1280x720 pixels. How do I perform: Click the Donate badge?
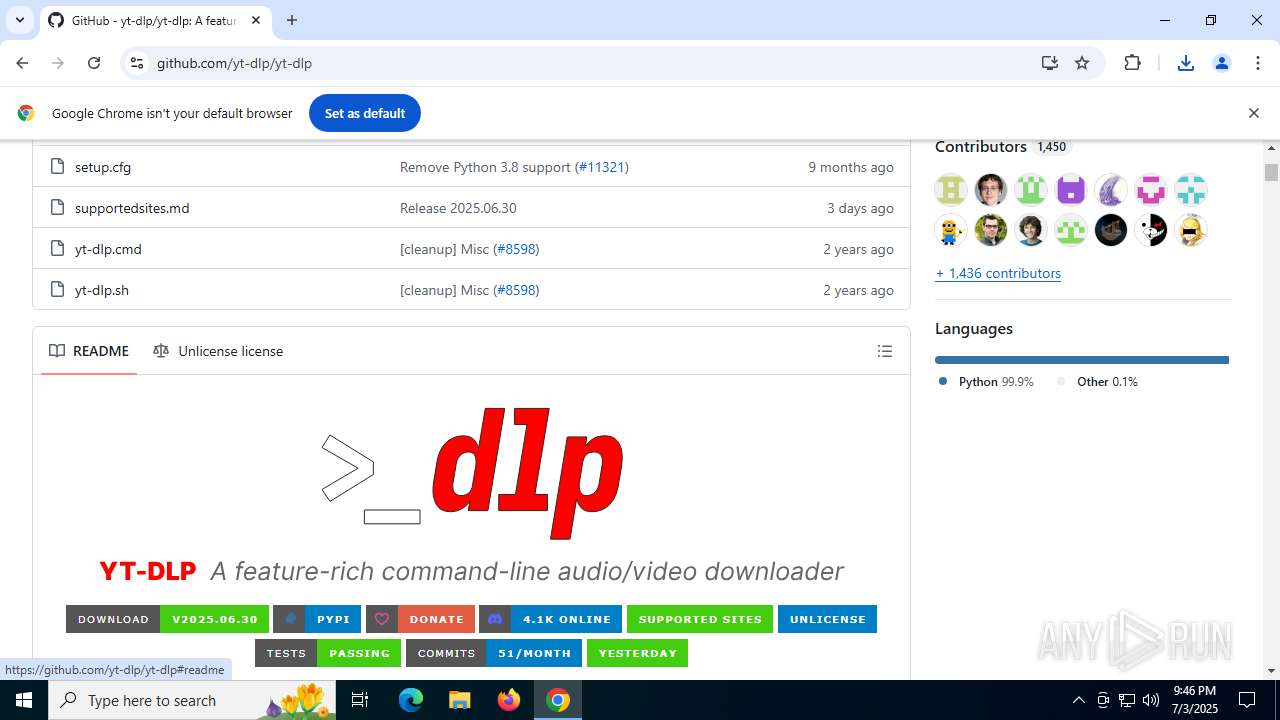point(420,619)
